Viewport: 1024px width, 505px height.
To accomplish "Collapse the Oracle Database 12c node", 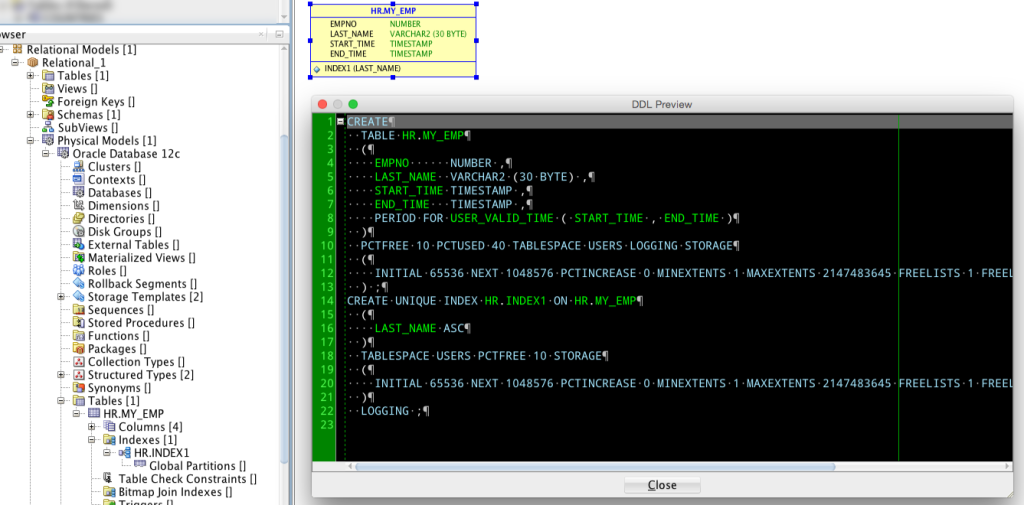I will 46,154.
